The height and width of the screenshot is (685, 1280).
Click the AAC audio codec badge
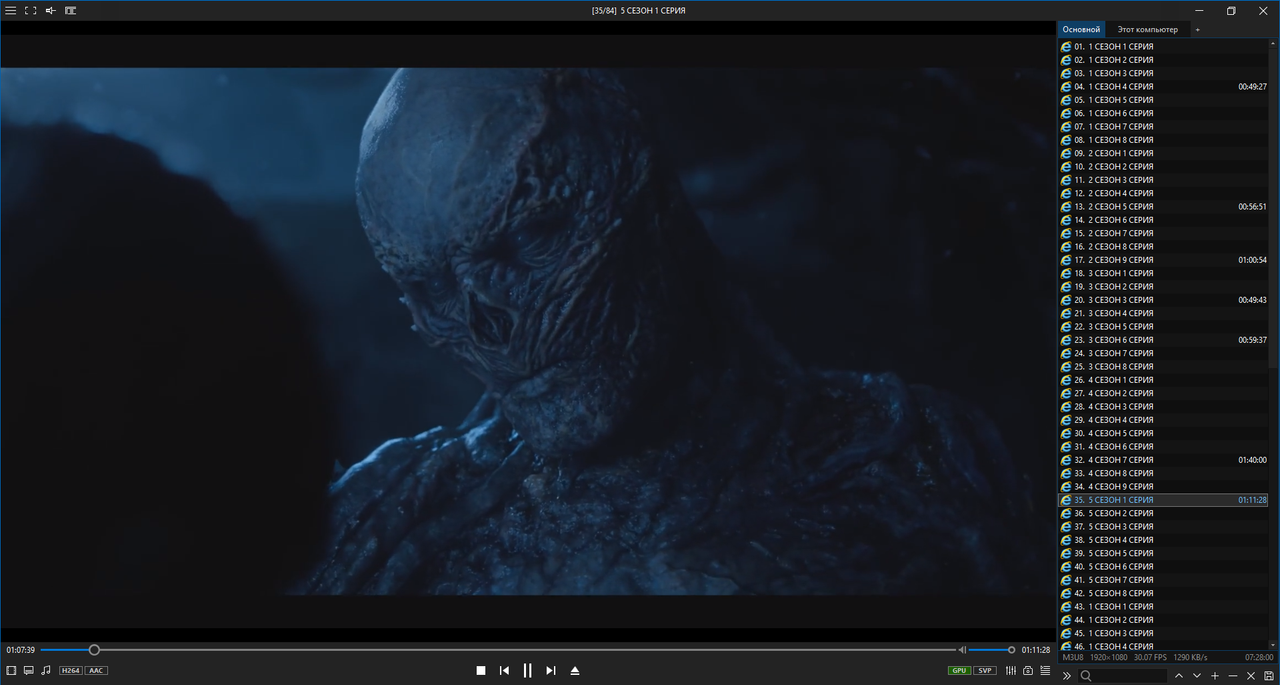pyautogui.click(x=96, y=670)
